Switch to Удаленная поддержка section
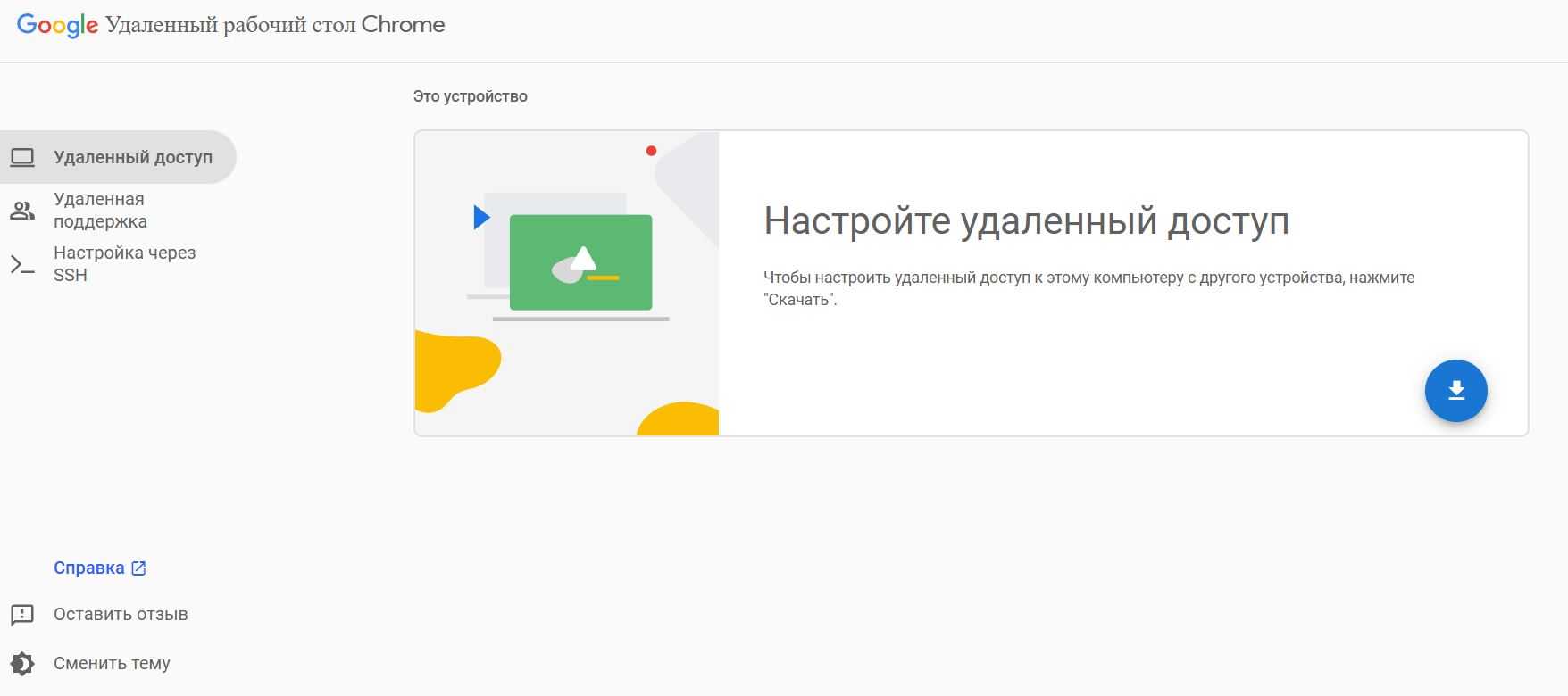The height and width of the screenshot is (696, 1568). click(x=118, y=211)
